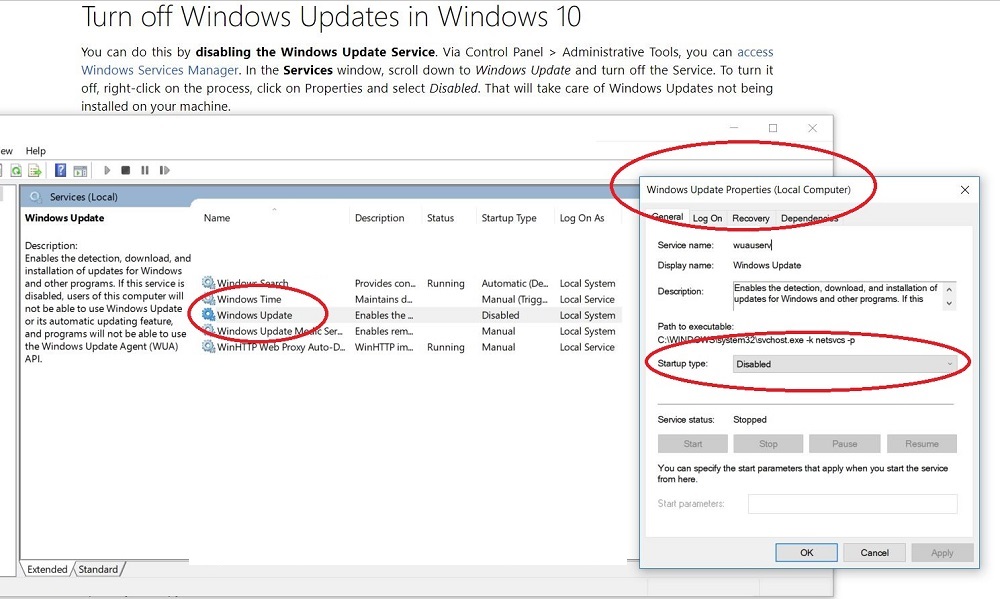Open the blue question-mark Help toolbar icon

(x=61, y=170)
